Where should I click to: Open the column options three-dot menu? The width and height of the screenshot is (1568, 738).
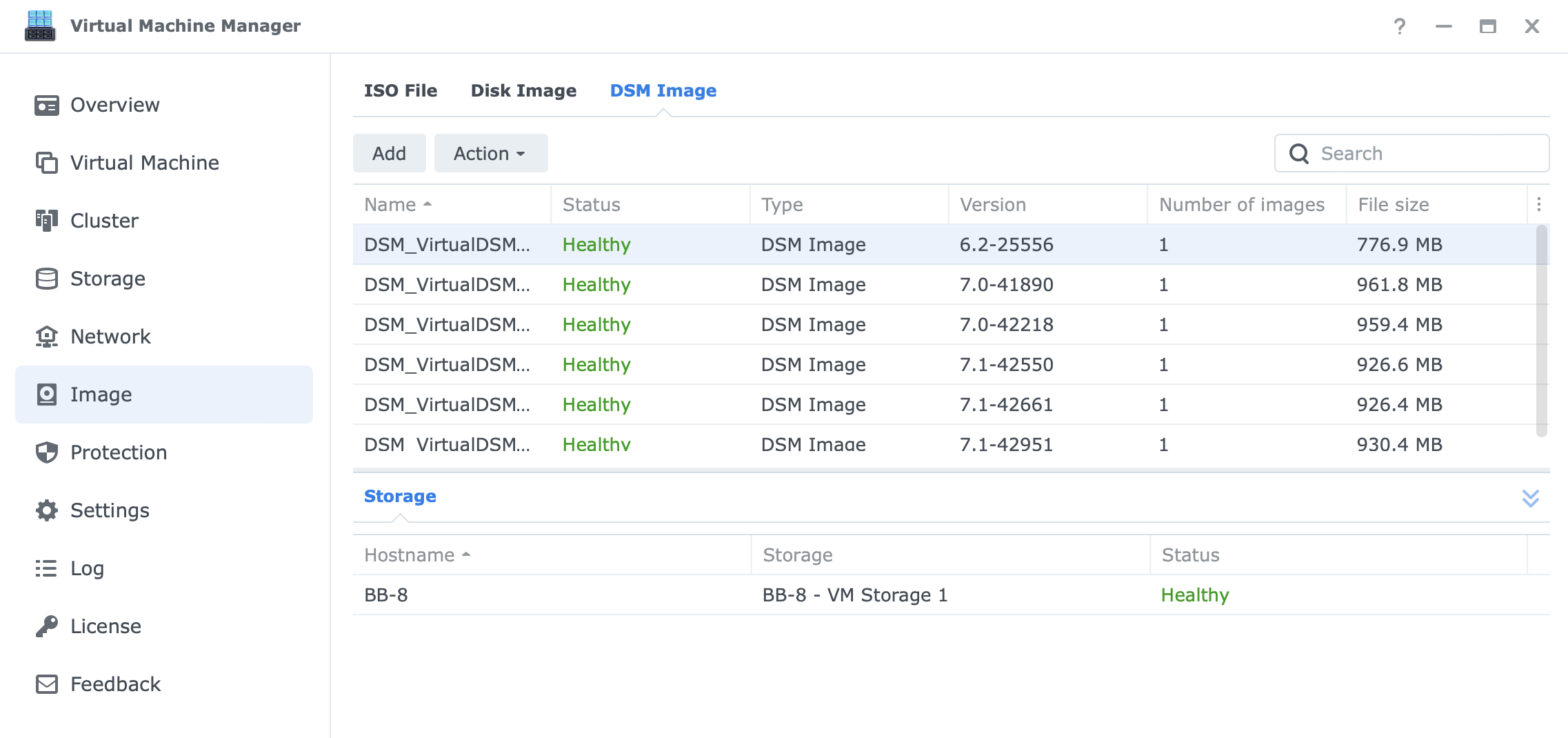[x=1538, y=204]
